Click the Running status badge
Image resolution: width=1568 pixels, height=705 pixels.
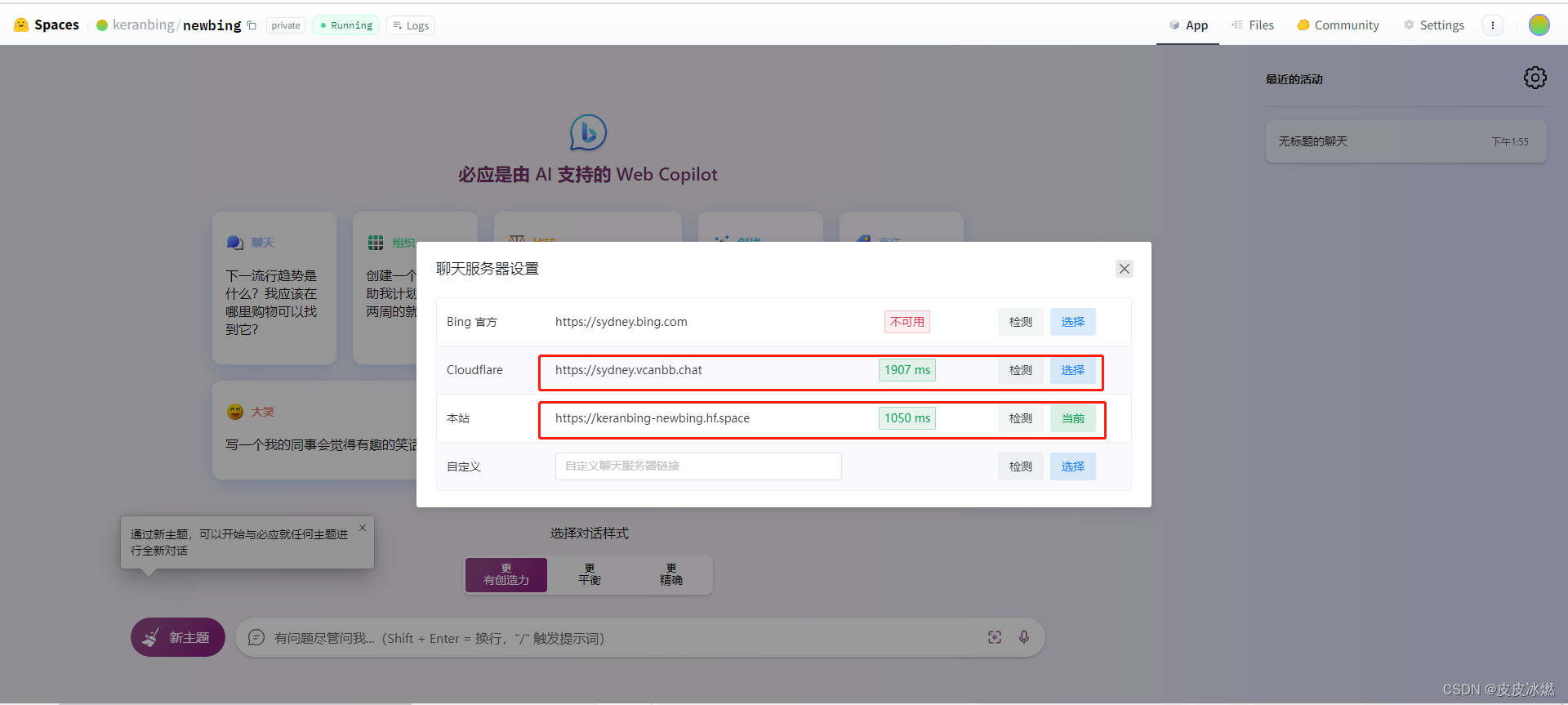346,25
